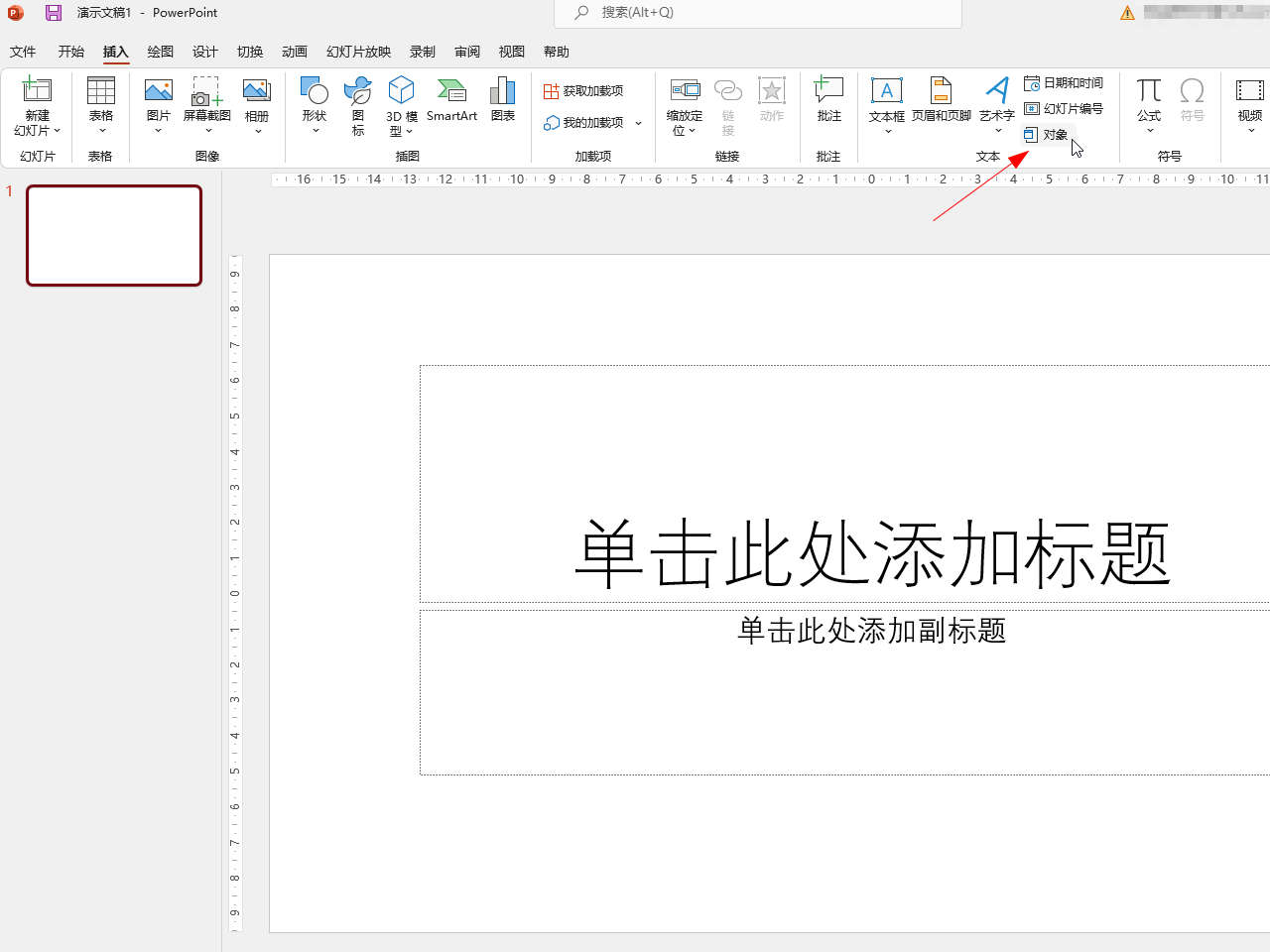Expand the Screenshot (屏幕截图) dropdown arrow
This screenshot has width=1270, height=952.
coord(207,131)
